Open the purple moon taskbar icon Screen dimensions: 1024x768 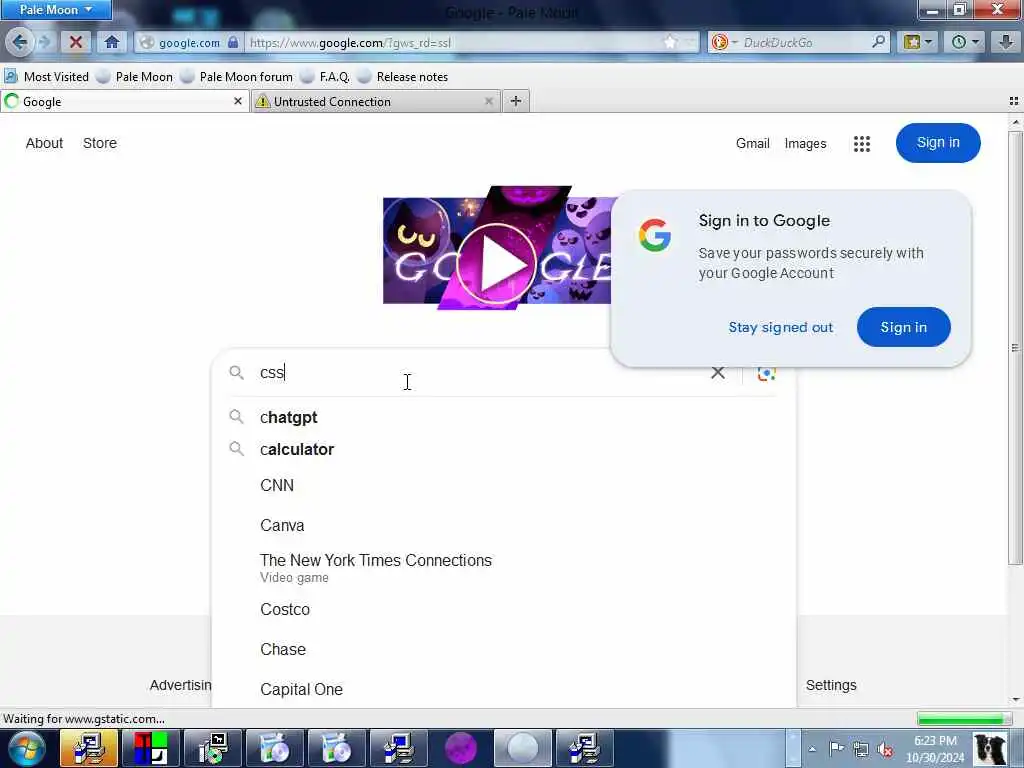coord(461,748)
